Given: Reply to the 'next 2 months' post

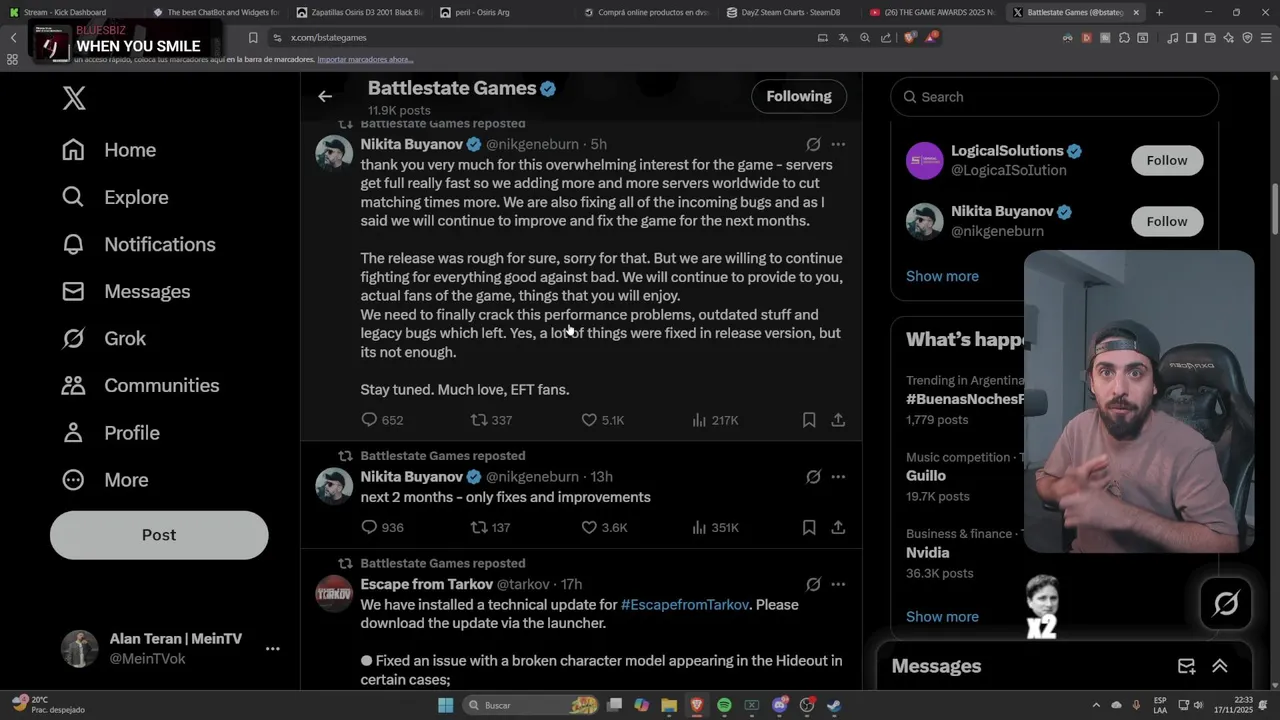Looking at the screenshot, I should pyautogui.click(x=381, y=527).
